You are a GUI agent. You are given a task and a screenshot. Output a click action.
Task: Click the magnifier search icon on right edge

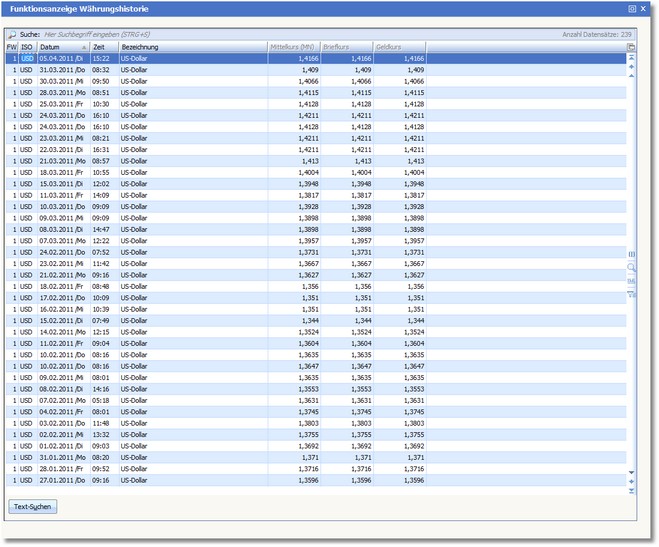coord(631,268)
